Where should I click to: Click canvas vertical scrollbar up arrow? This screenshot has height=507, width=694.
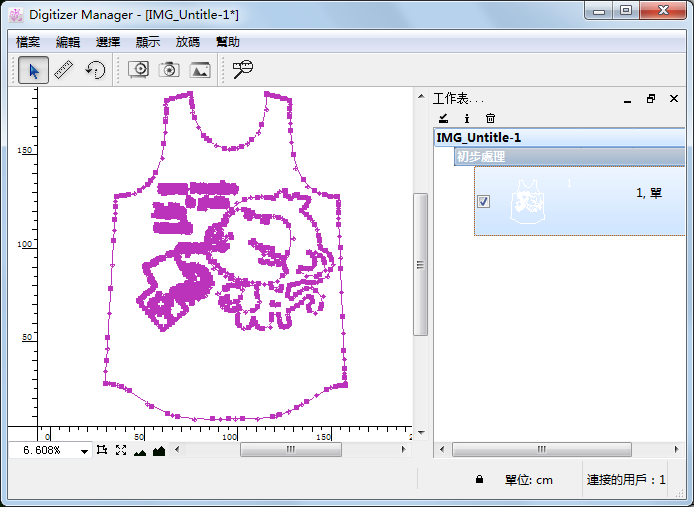click(421, 96)
